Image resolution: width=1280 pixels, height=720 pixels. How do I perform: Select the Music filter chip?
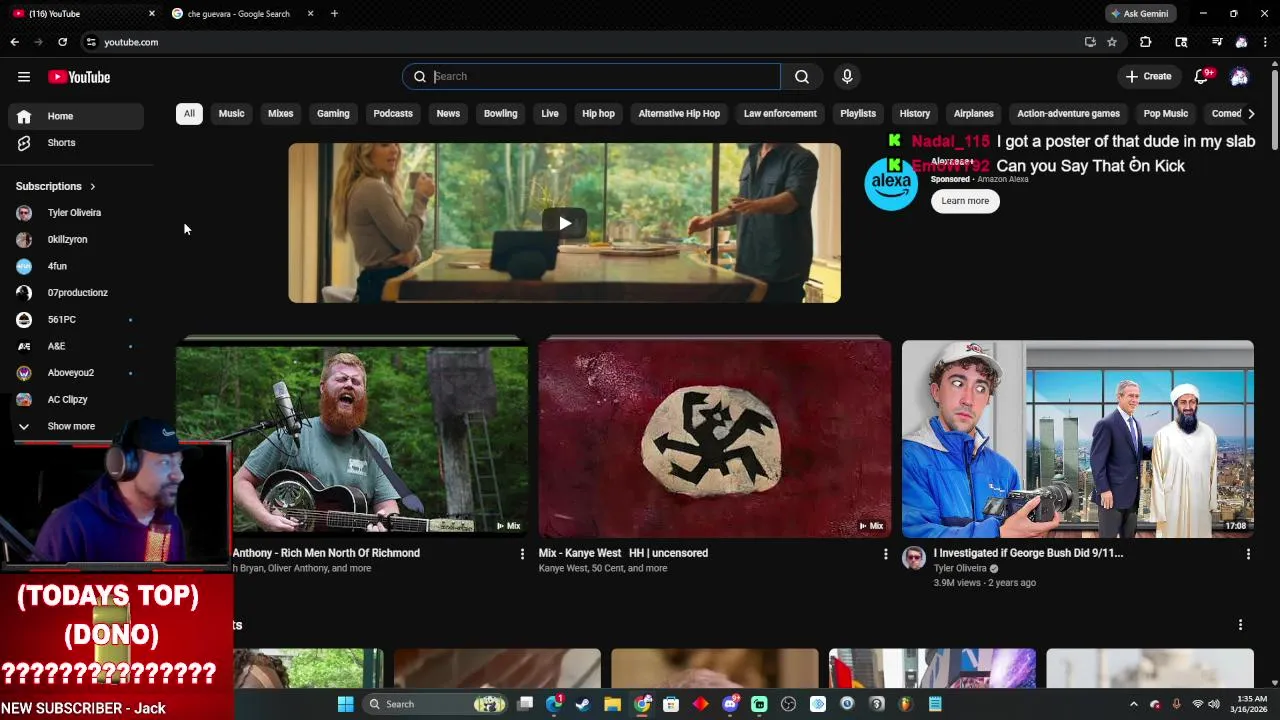(231, 113)
